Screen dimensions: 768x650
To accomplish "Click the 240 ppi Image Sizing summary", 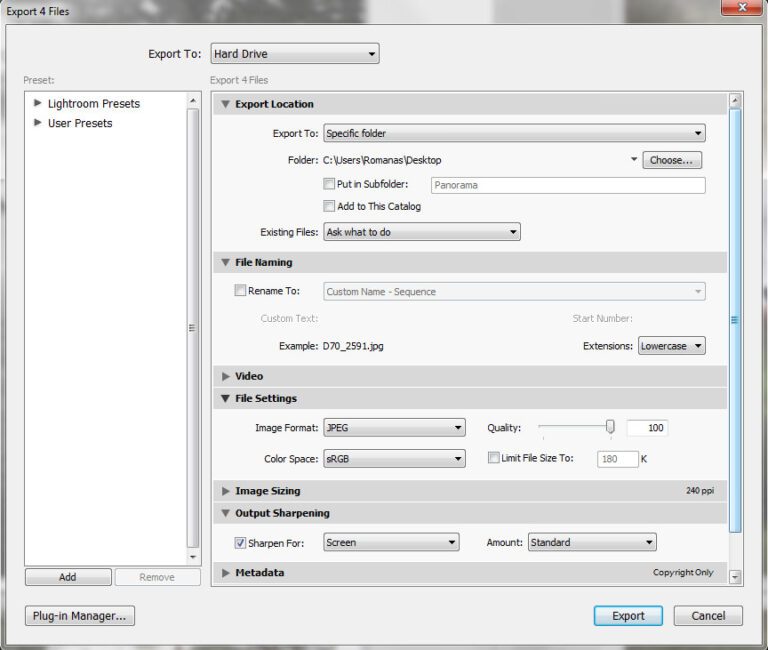I will coord(700,490).
